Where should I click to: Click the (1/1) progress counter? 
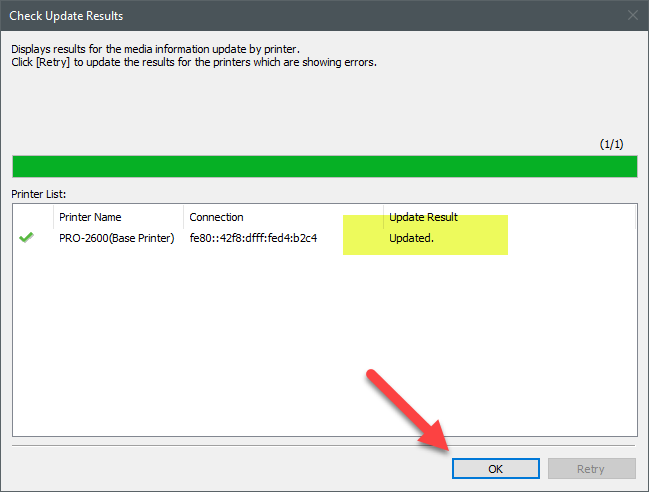coord(612,145)
